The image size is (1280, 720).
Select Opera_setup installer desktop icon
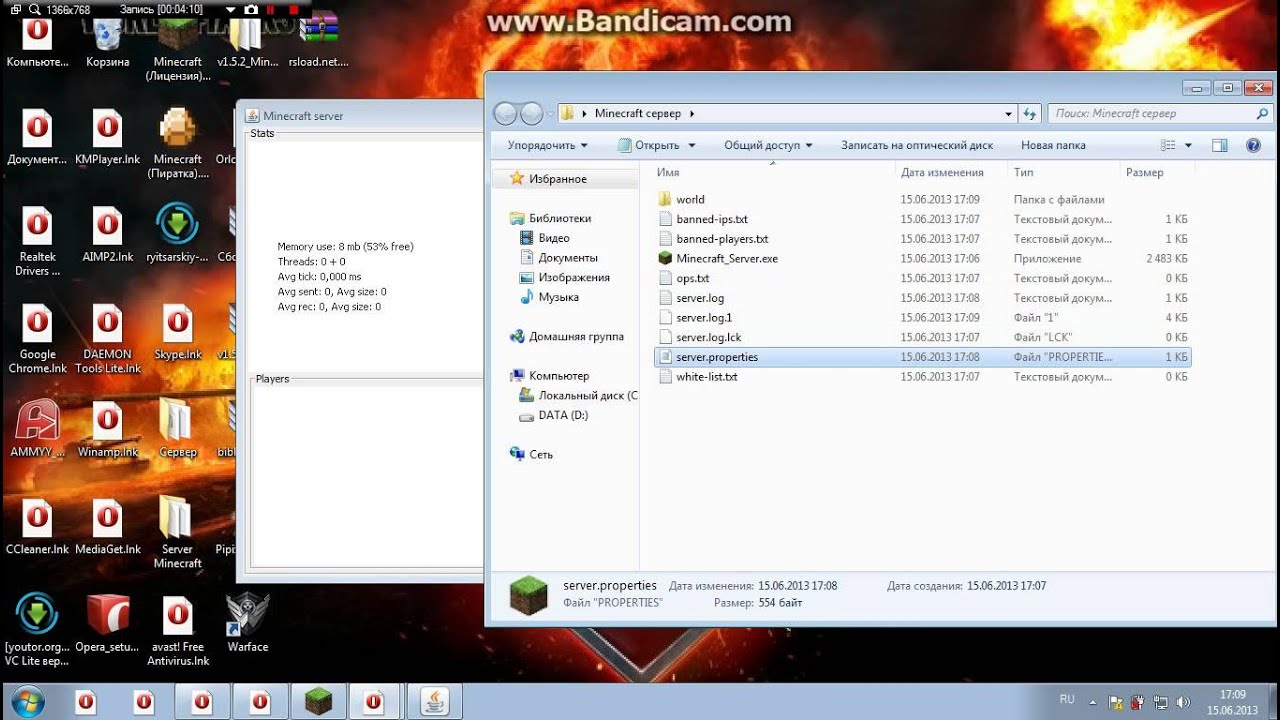point(107,625)
